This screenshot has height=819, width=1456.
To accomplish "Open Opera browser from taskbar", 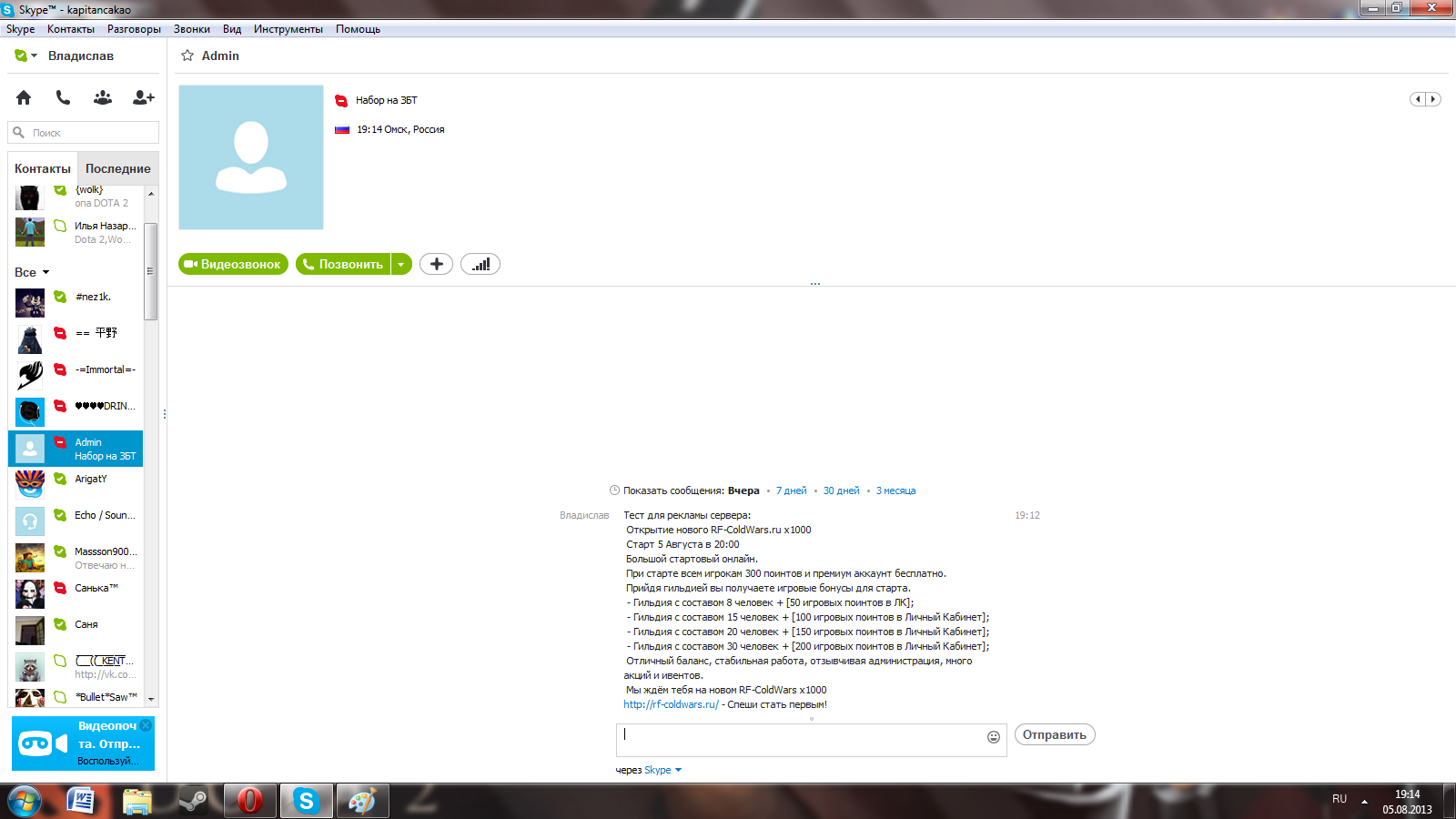I will [249, 801].
